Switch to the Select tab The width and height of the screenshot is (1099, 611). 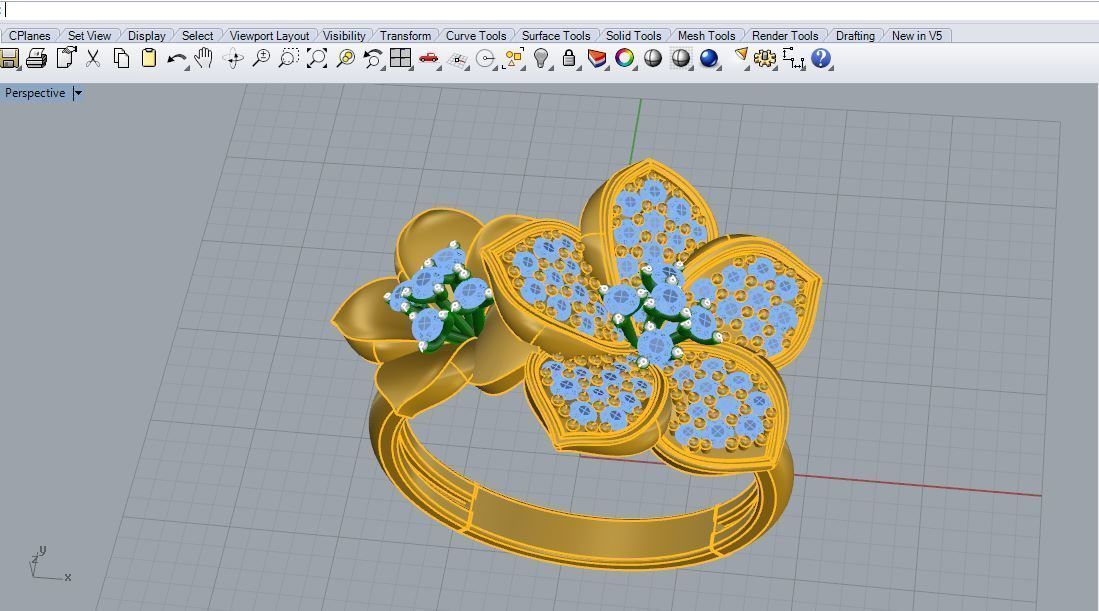pyautogui.click(x=197, y=36)
